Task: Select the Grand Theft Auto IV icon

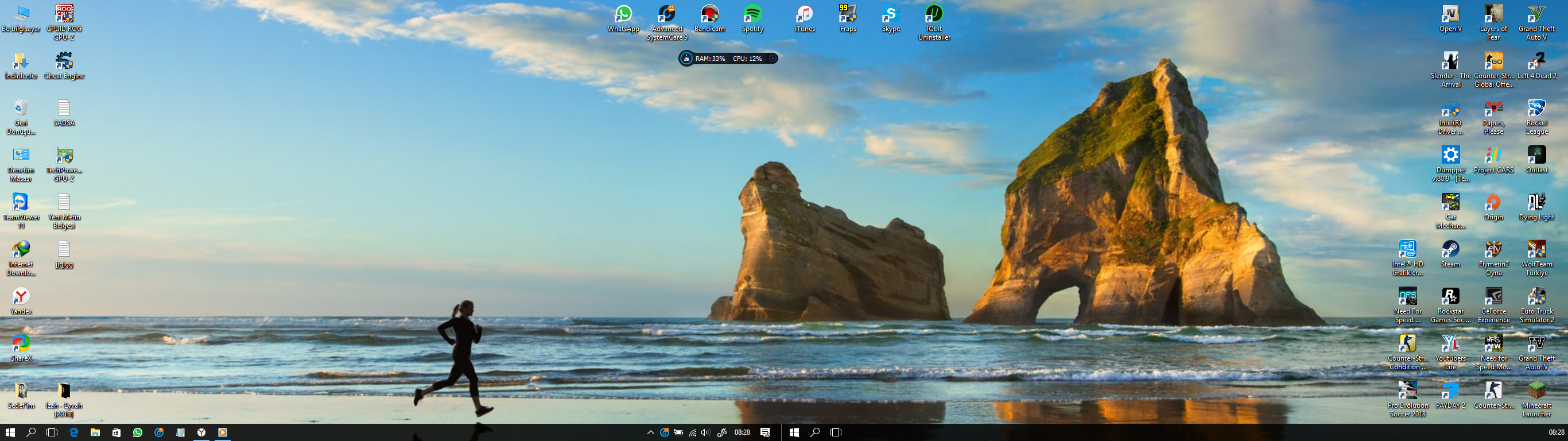Action: click(1536, 352)
